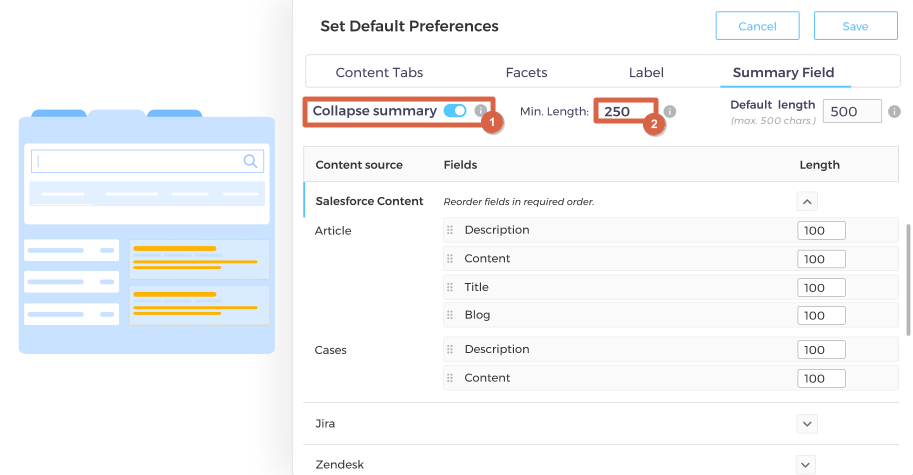This screenshot has width=913, height=475.
Task: Open the Facets tab
Action: pyautogui.click(x=526, y=72)
